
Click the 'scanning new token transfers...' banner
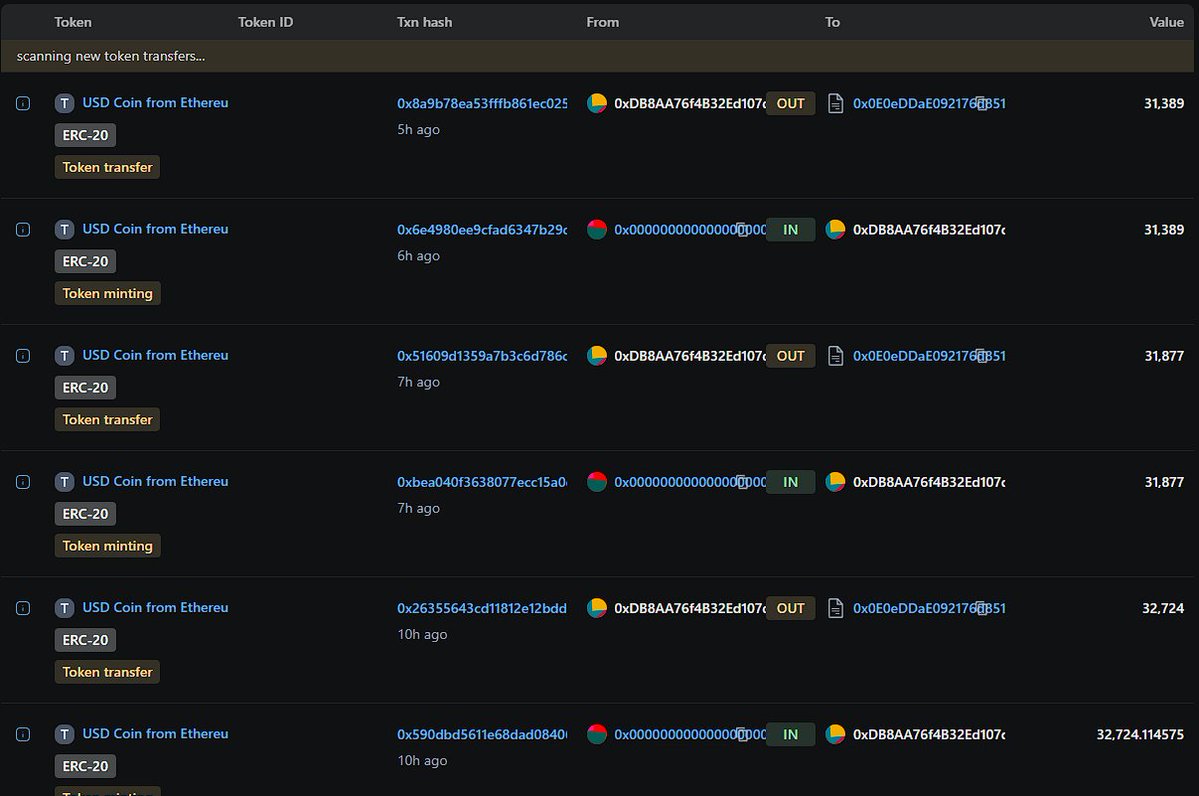(597, 56)
